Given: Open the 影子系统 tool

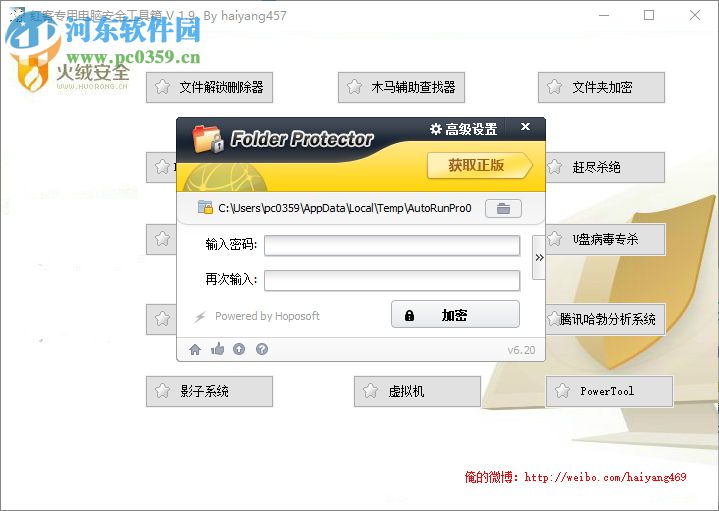Looking at the screenshot, I should (209, 391).
